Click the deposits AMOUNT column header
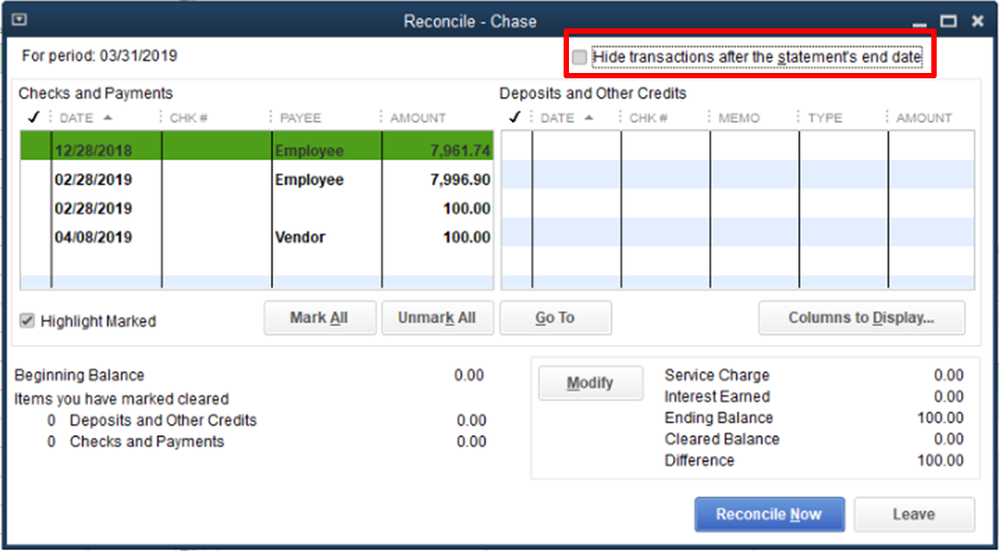 coord(924,118)
